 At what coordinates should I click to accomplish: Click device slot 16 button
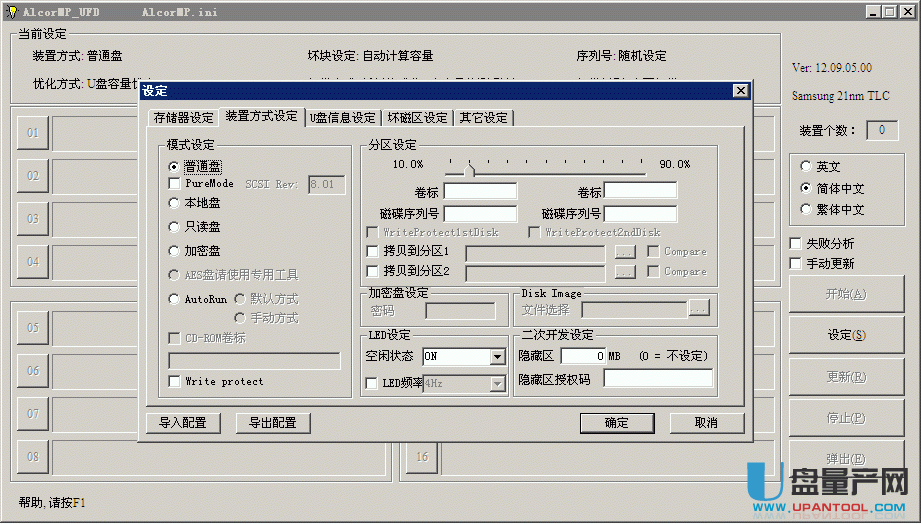point(422,457)
